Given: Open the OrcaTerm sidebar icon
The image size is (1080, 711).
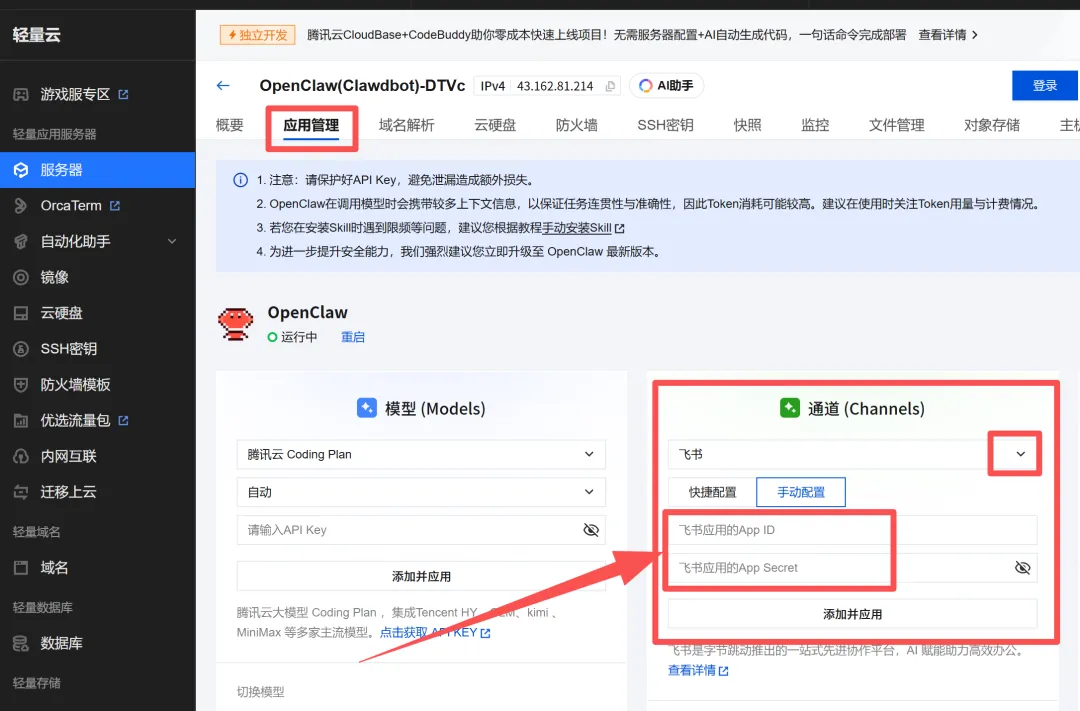Looking at the screenshot, I should pyautogui.click(x=21, y=205).
